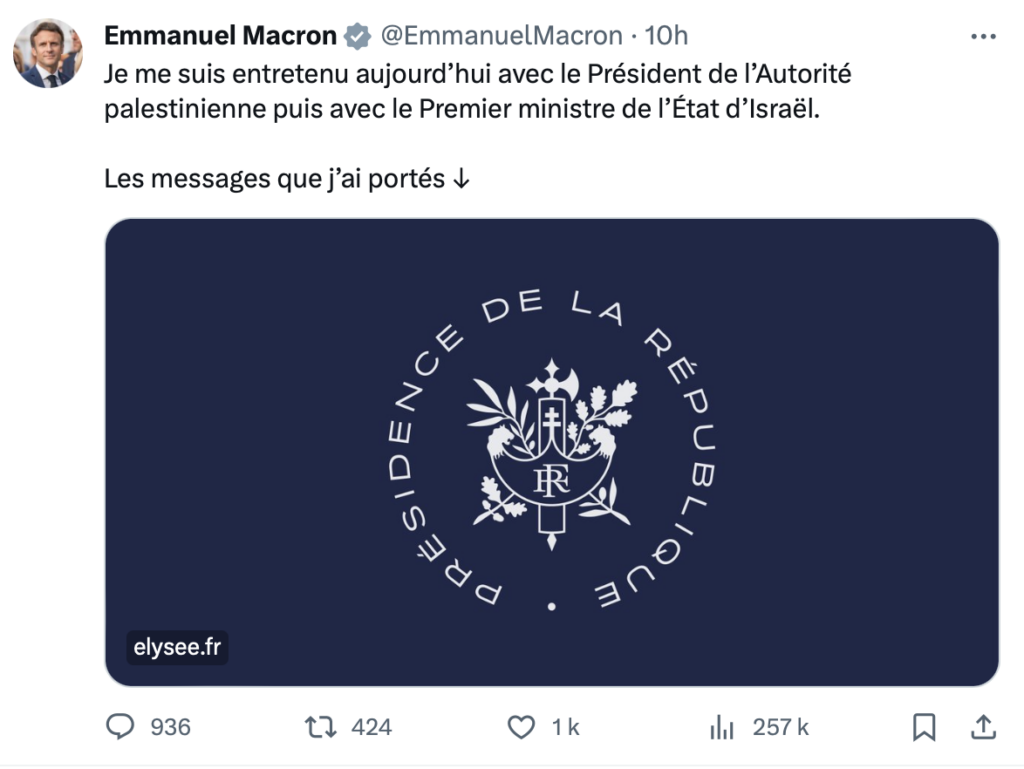Click the 1 k likes count

pos(566,727)
